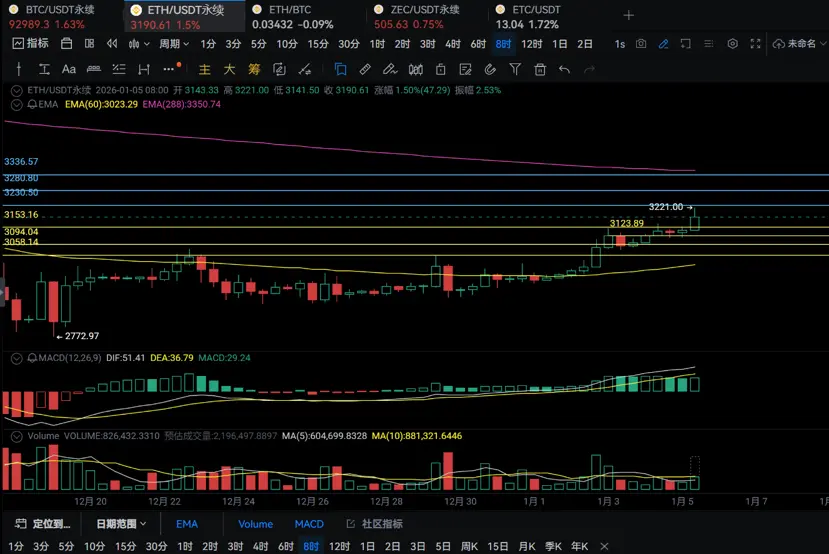
Task: Select 15分 timeframe in top toolbar
Action: [x=318, y=44]
